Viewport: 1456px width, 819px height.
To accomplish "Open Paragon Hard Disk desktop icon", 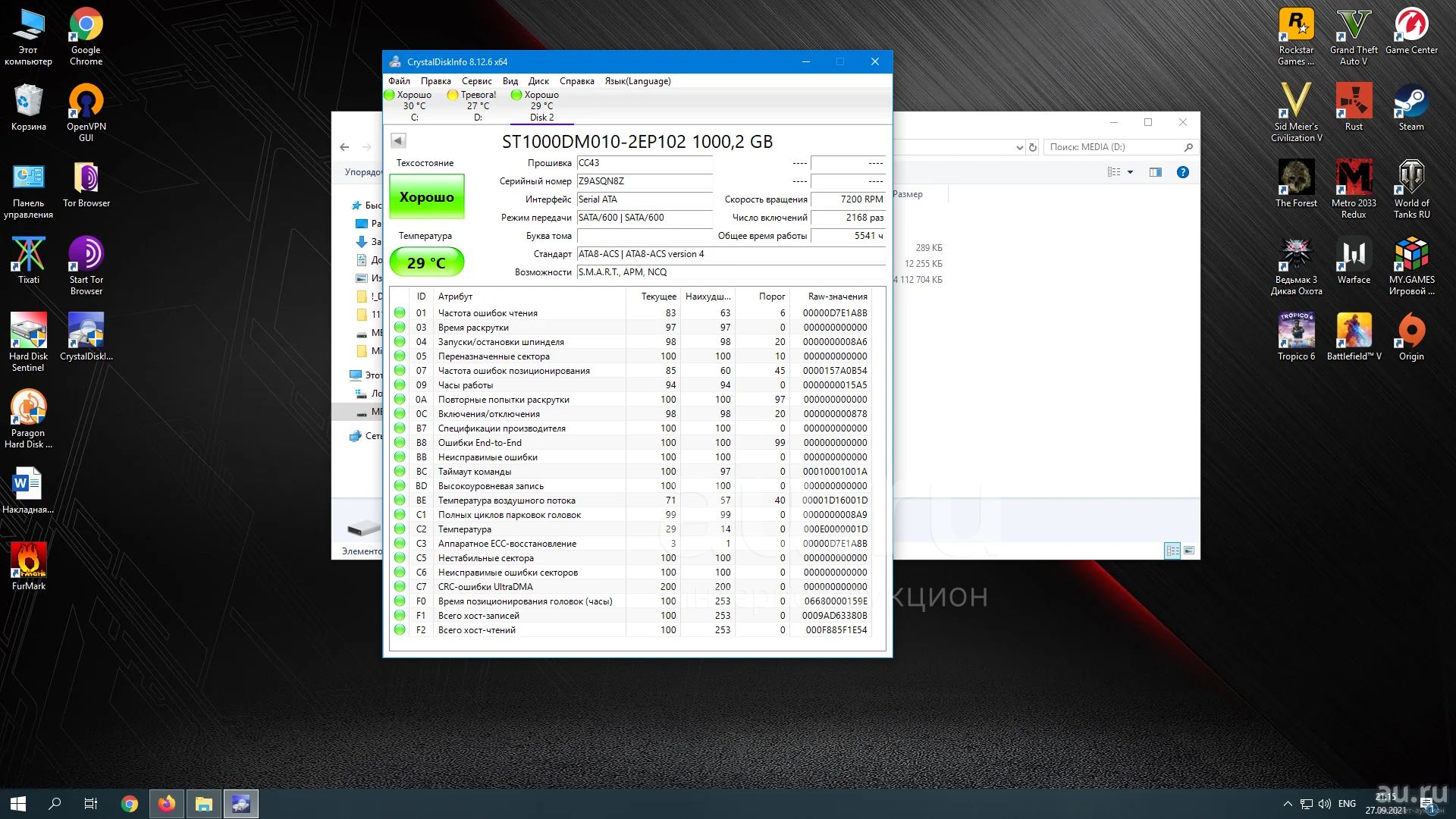I will [28, 419].
